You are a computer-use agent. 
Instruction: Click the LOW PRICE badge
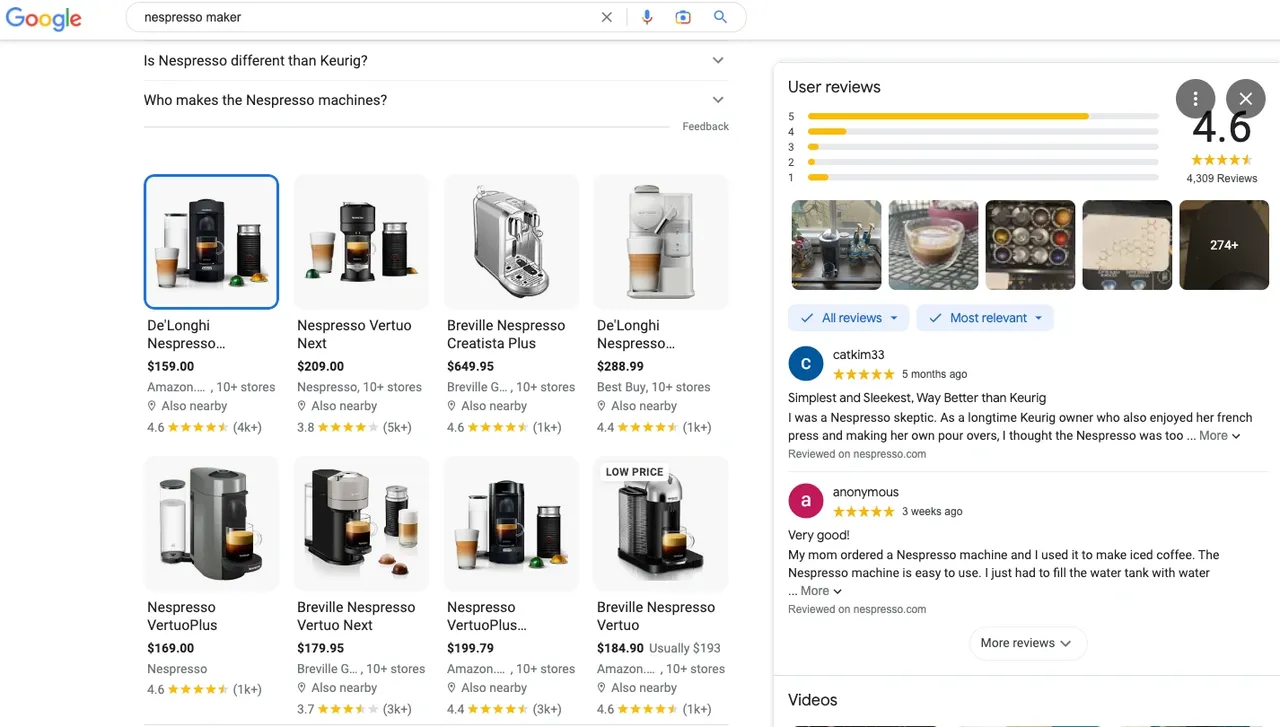point(634,472)
